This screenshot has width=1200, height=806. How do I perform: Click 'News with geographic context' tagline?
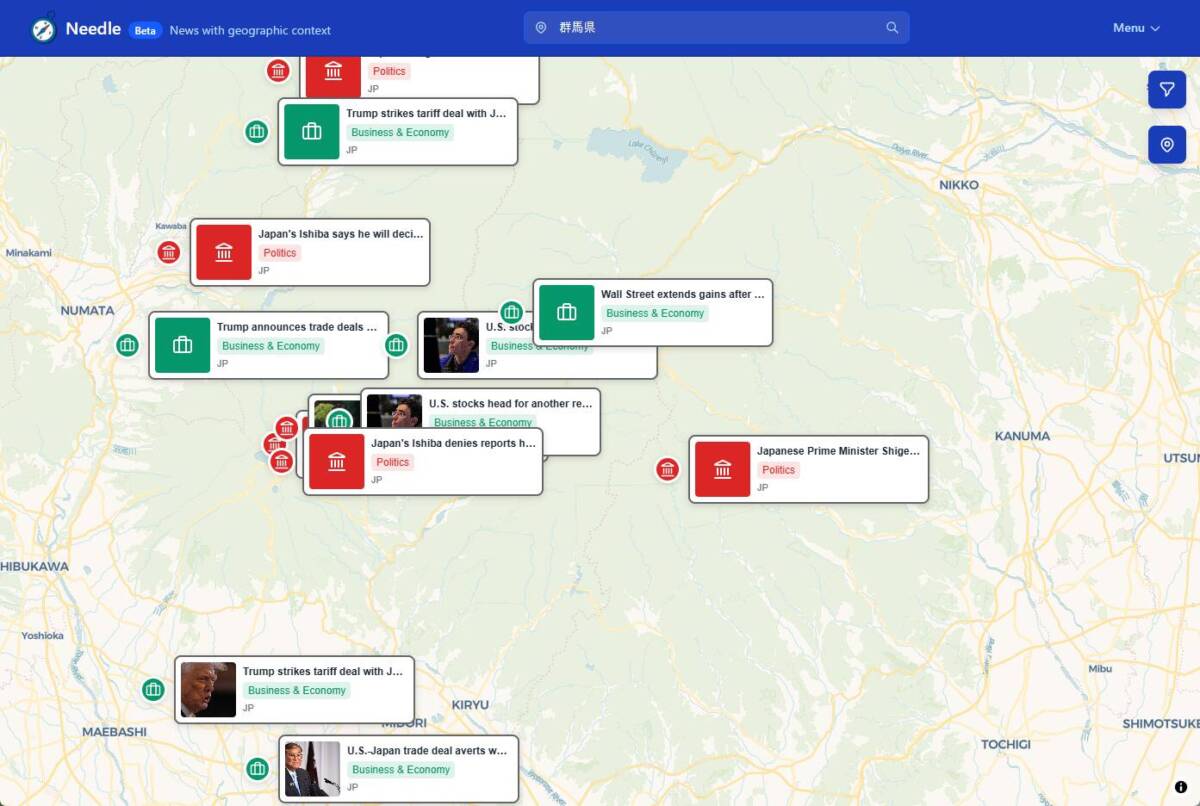pos(250,30)
